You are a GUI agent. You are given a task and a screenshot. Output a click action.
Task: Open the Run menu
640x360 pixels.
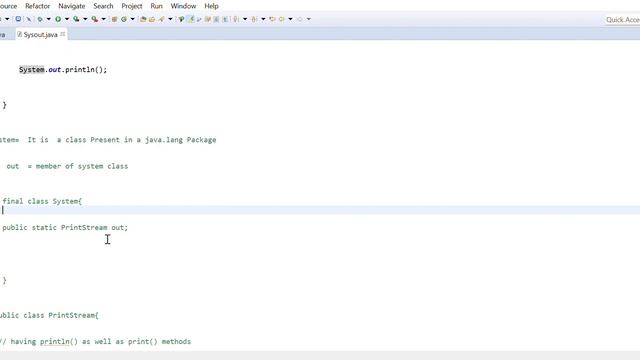pyautogui.click(x=156, y=6)
